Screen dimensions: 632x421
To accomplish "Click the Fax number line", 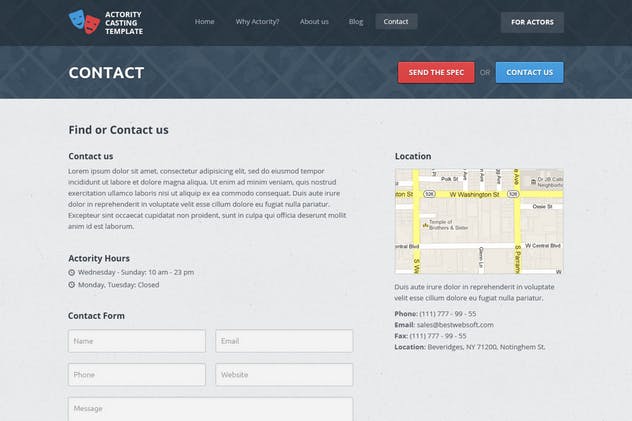I will (430, 336).
